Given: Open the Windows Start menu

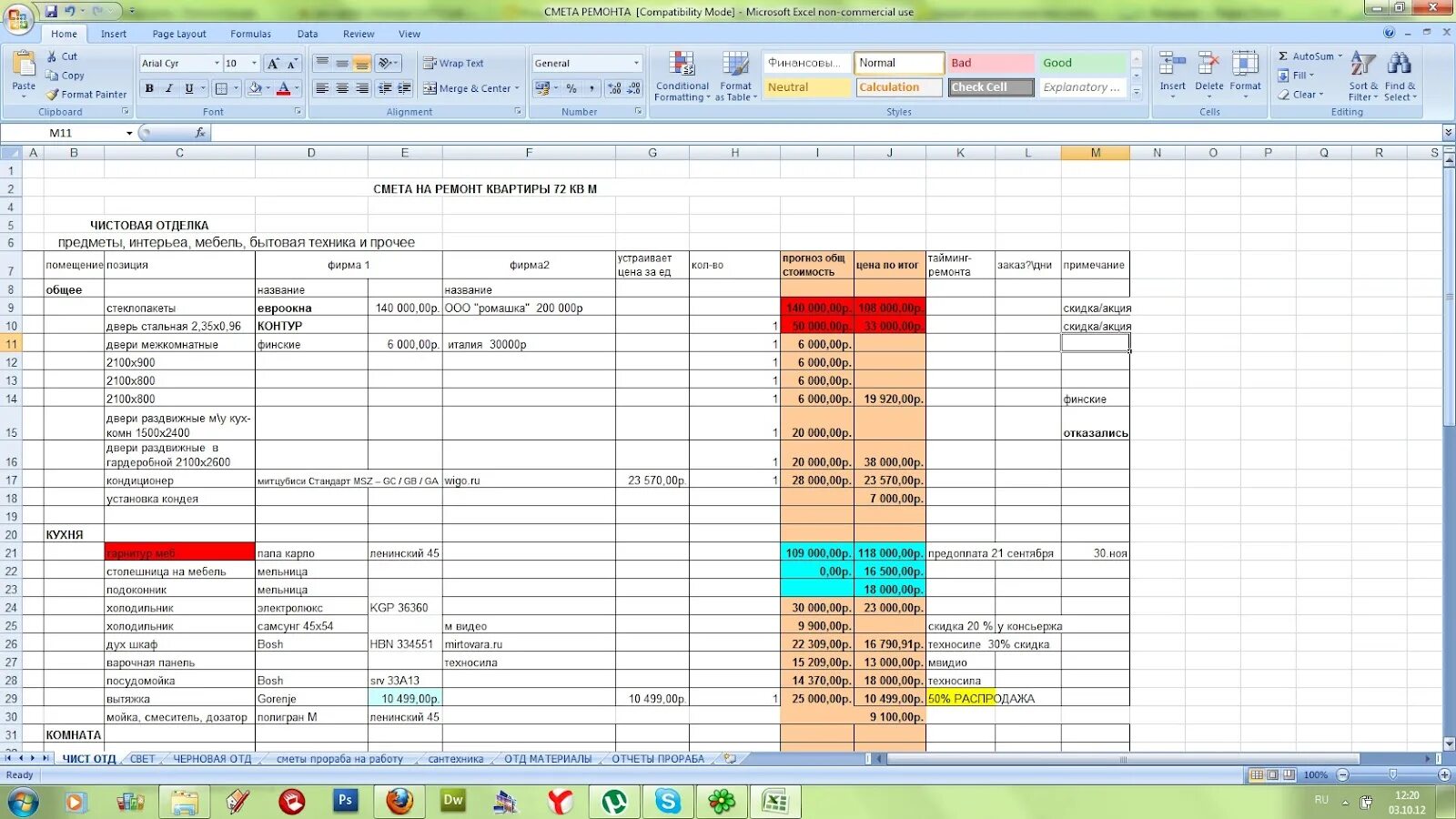Looking at the screenshot, I should pyautogui.click(x=23, y=802).
